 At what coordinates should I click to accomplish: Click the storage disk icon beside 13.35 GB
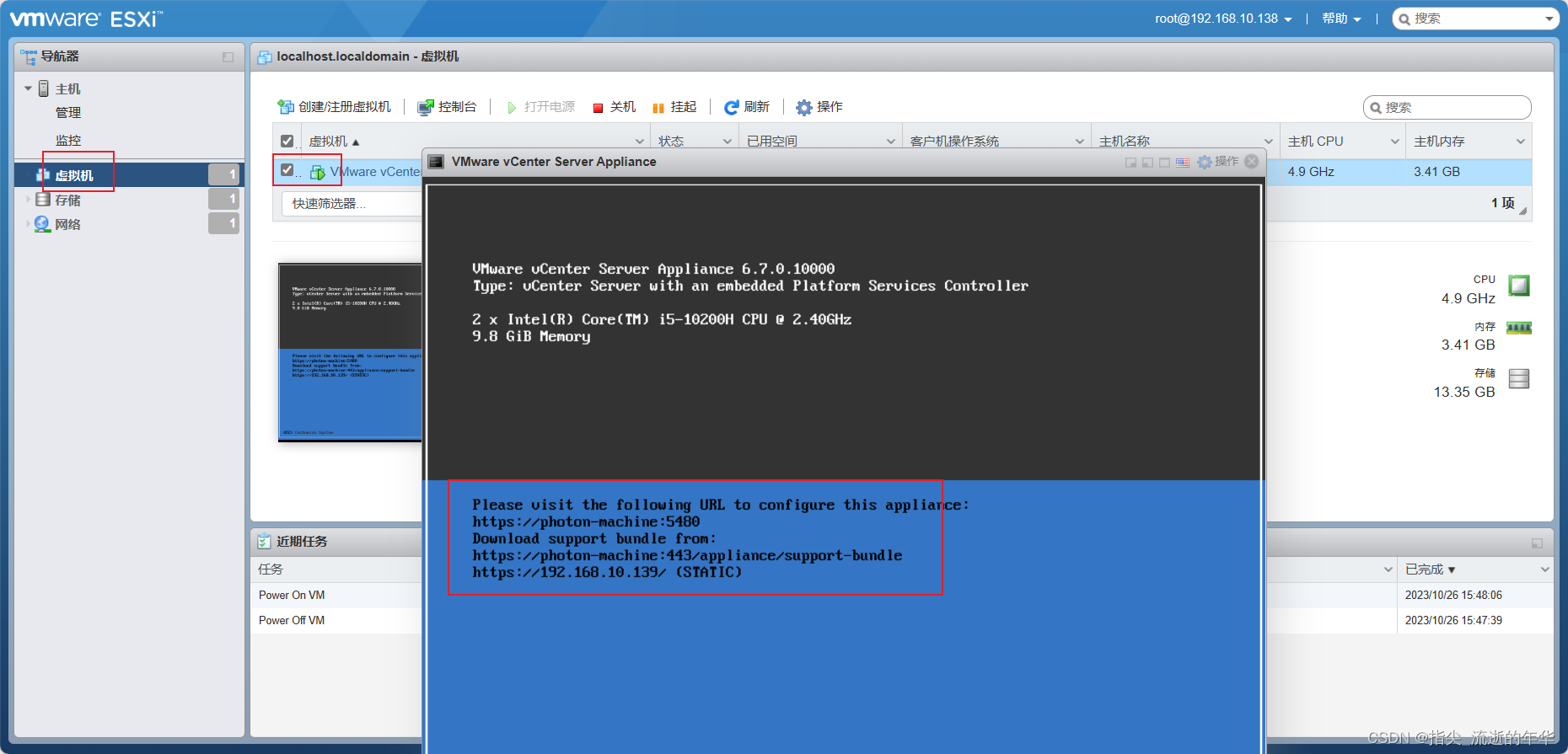[x=1519, y=379]
